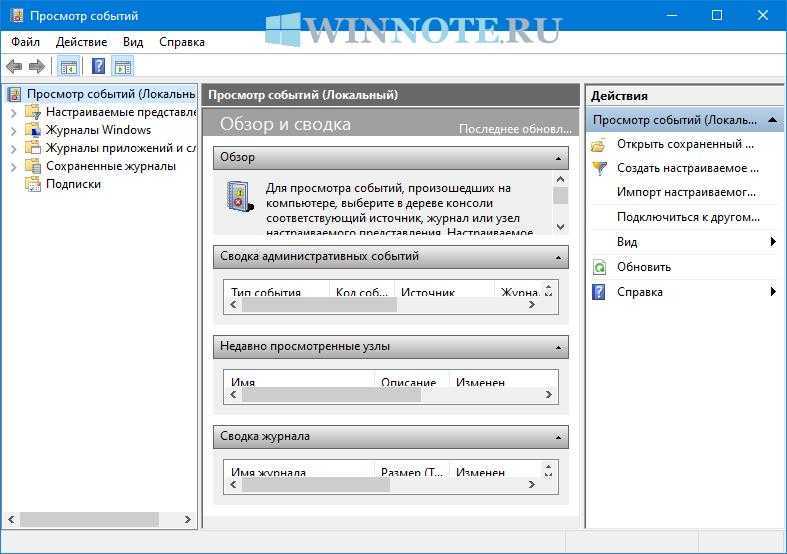Image resolution: width=787 pixels, height=554 pixels.
Task: Collapse the Сводка журнала section
Action: pos(558,438)
